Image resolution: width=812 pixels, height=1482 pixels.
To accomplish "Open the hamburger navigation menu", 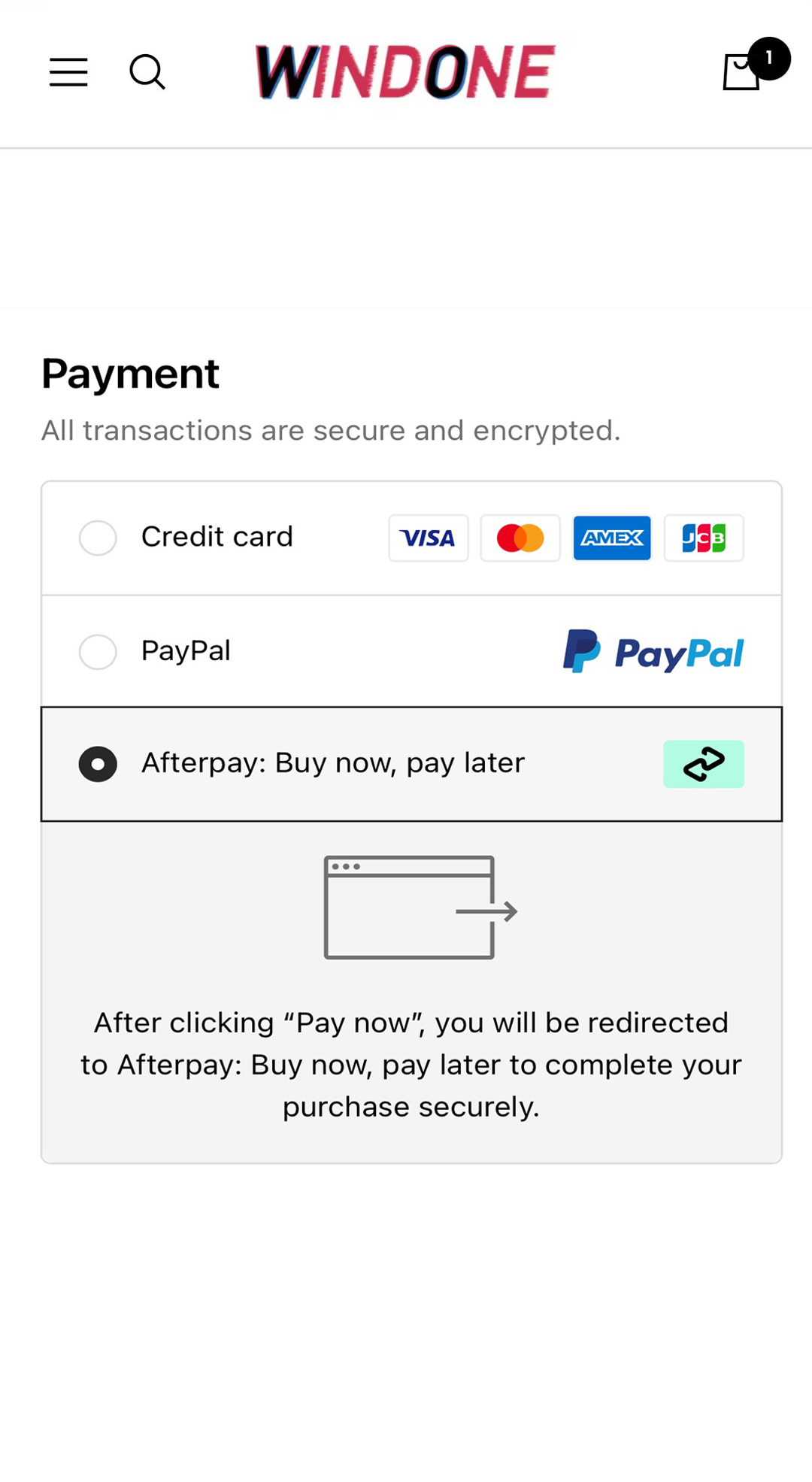I will [68, 72].
